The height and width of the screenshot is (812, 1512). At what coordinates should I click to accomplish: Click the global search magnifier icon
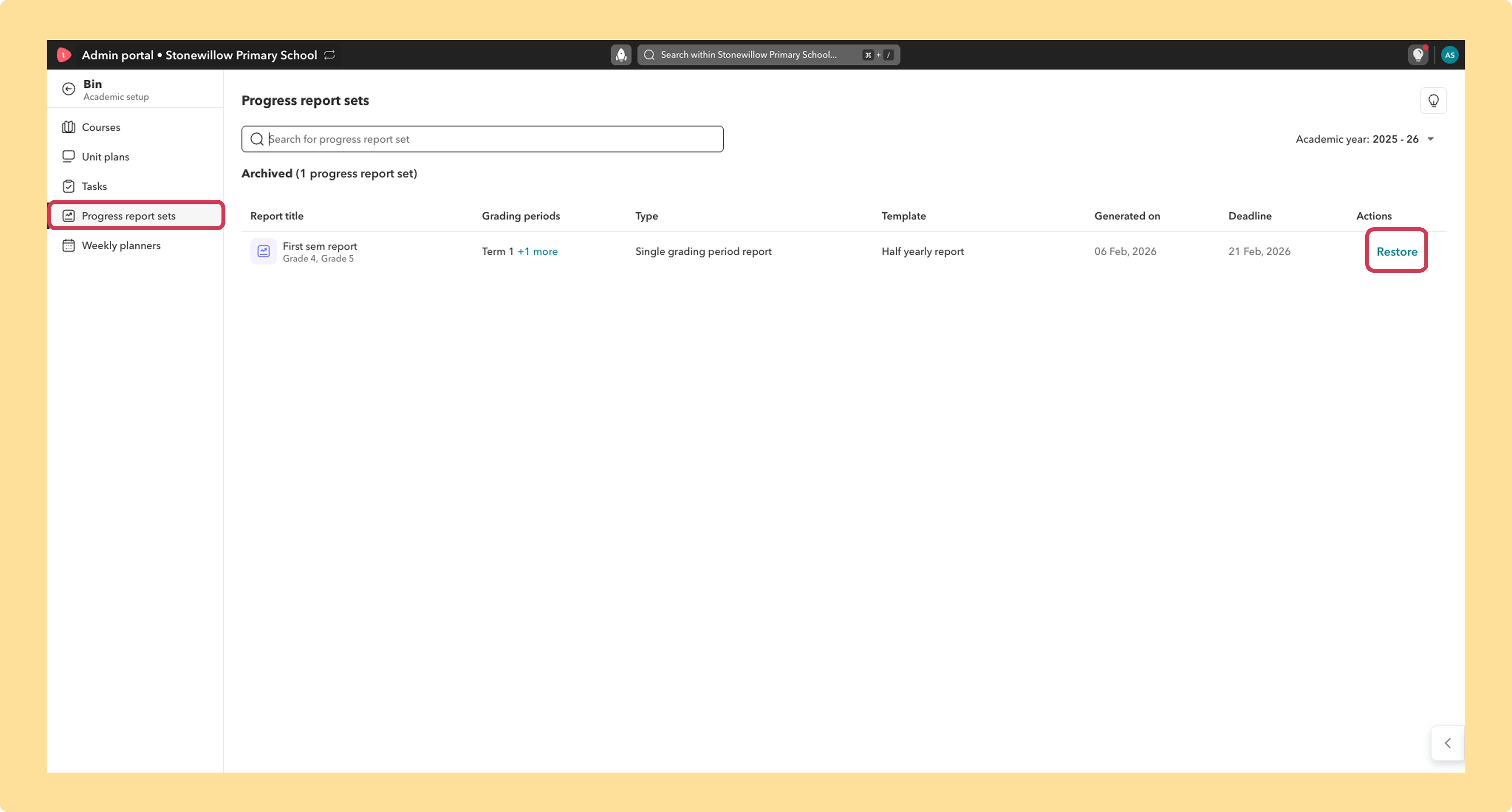(x=649, y=55)
